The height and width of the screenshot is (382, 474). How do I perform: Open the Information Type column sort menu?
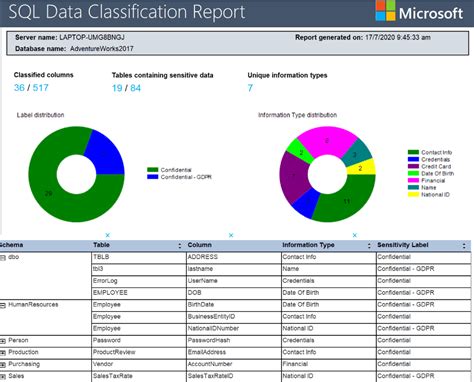point(369,246)
